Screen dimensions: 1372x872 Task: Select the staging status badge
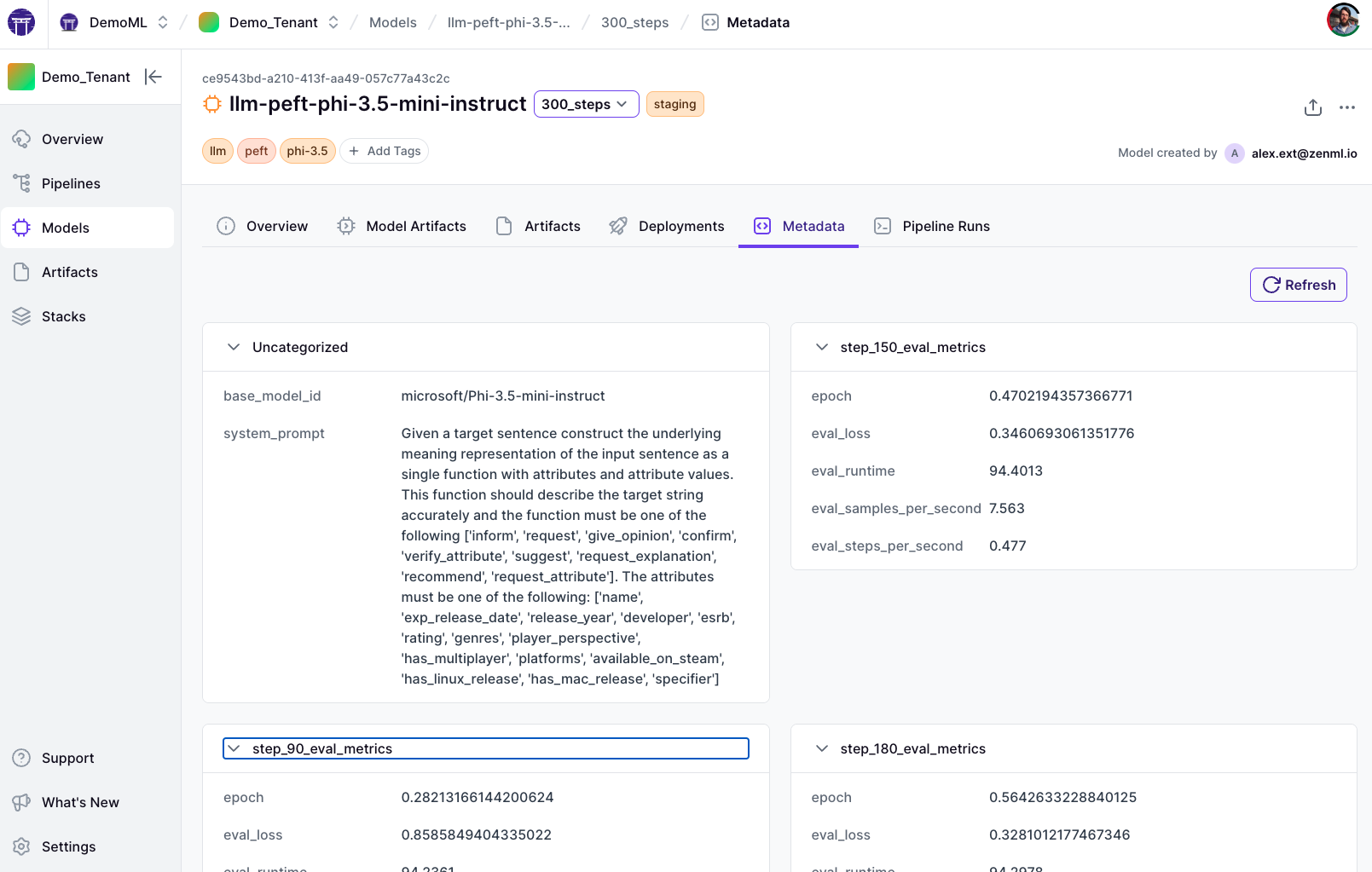(674, 104)
